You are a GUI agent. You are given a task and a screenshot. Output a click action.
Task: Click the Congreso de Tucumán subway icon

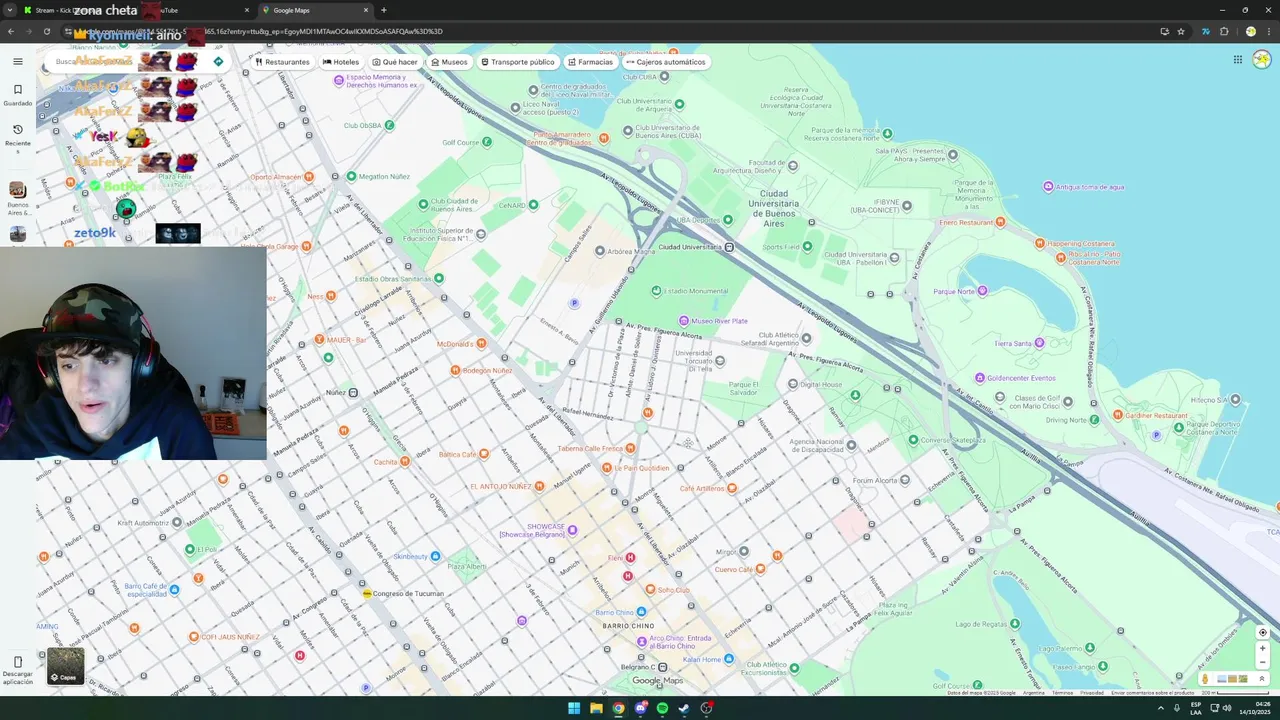(367, 593)
